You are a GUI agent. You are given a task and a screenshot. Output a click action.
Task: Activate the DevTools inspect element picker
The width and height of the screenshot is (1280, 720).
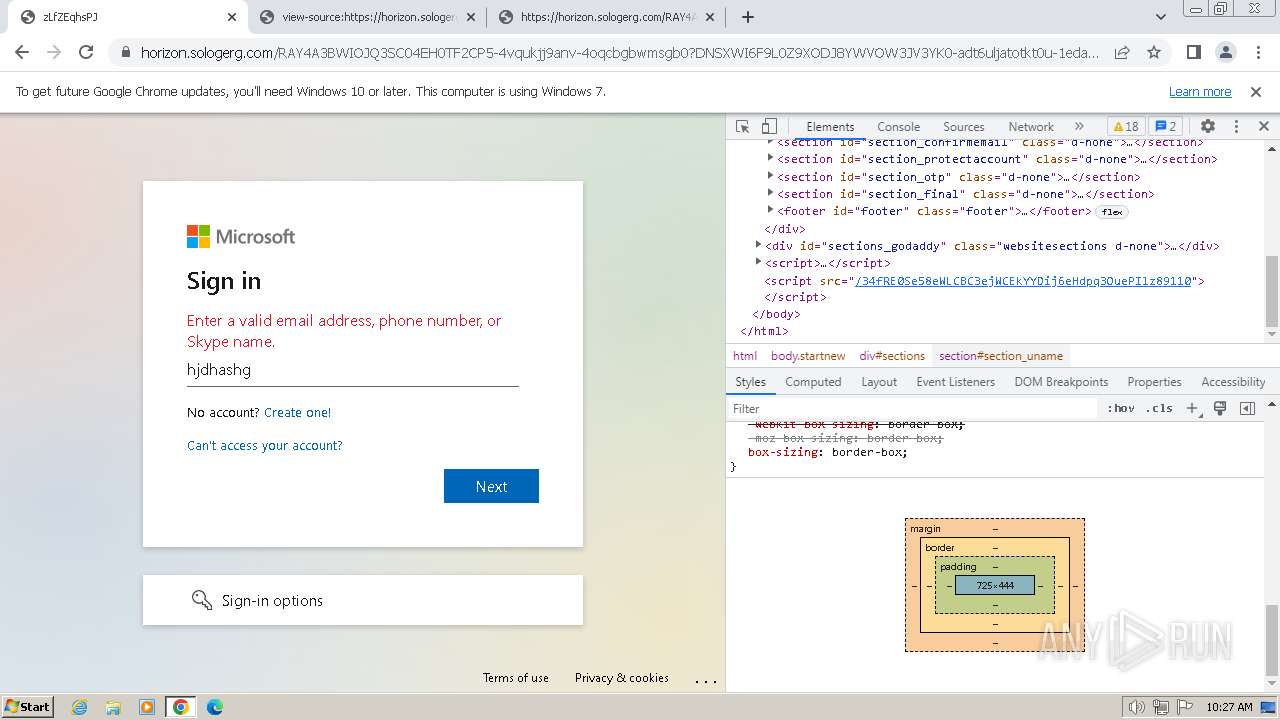pyautogui.click(x=742, y=127)
